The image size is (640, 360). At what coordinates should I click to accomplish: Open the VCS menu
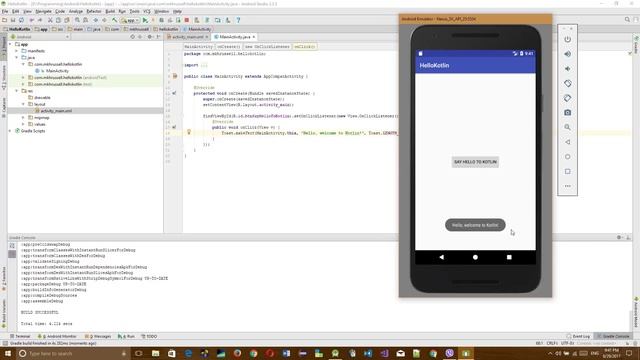tap(147, 11)
